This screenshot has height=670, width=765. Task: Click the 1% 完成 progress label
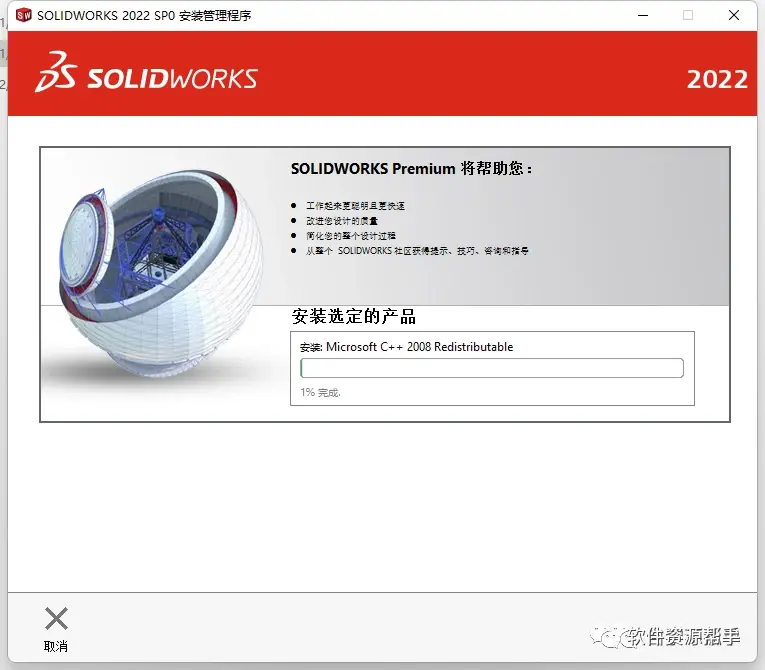pyautogui.click(x=321, y=392)
